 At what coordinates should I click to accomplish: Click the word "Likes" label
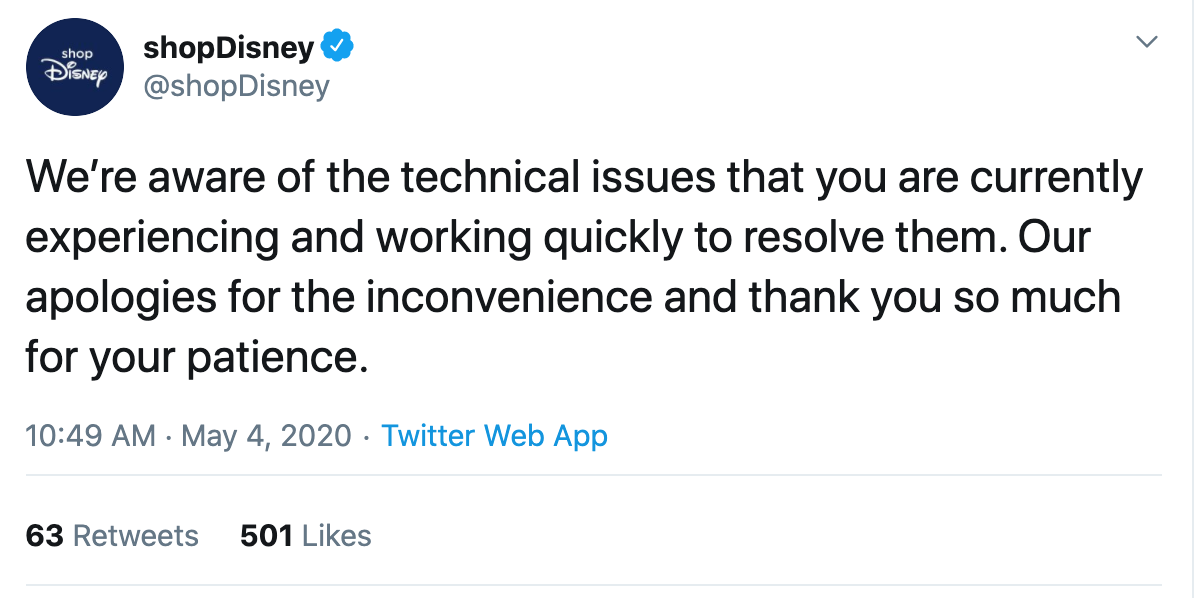(337, 536)
